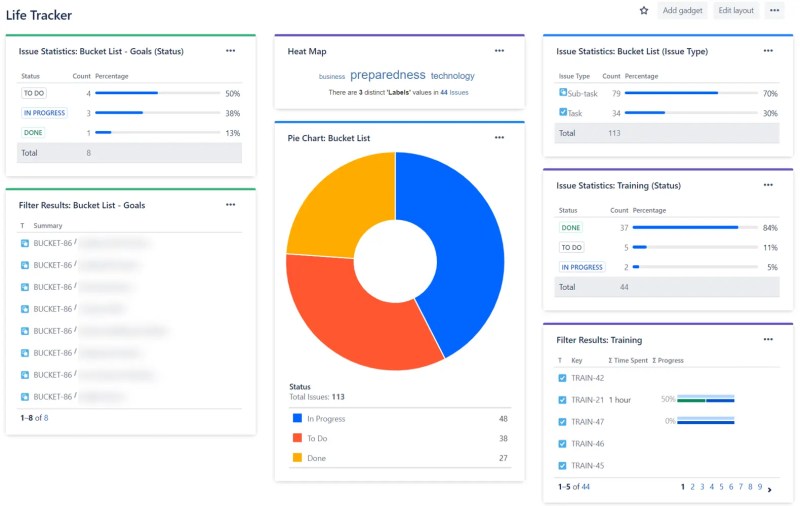Click the Sub-task issue type icon
The height and width of the screenshot is (506, 800).
click(563, 92)
